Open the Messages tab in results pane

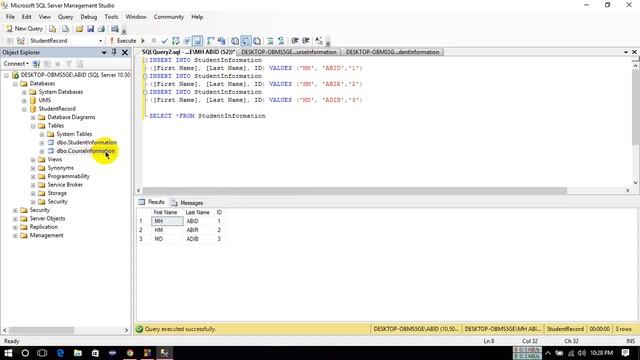point(187,202)
